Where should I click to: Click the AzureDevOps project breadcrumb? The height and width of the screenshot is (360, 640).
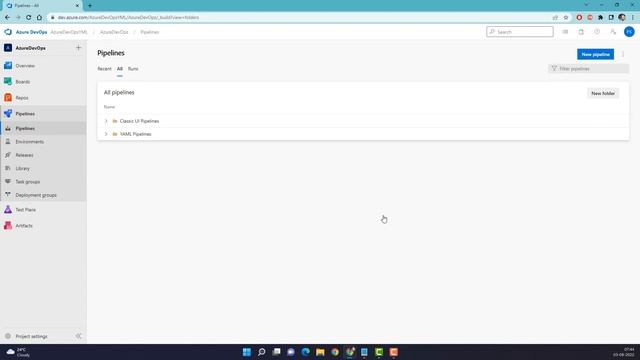click(x=114, y=32)
